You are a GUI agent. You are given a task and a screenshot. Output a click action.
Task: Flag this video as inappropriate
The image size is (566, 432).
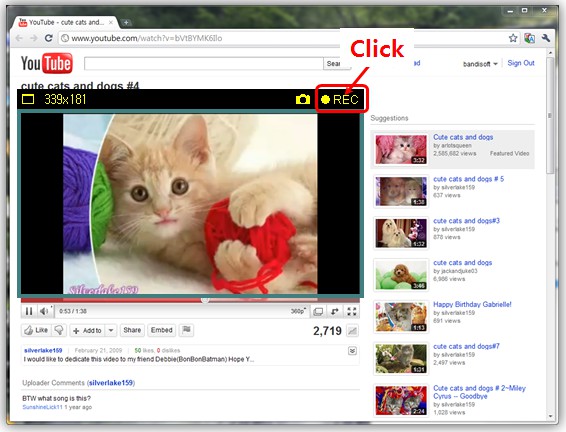pyautogui.click(x=186, y=330)
